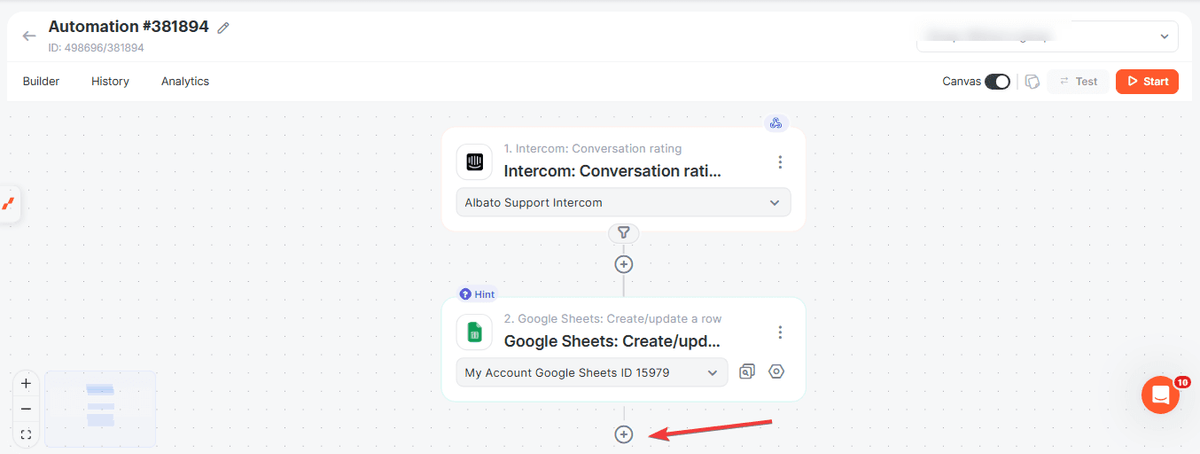Click the Hint badge
Screen dimensions: 1200x454
pos(477,294)
